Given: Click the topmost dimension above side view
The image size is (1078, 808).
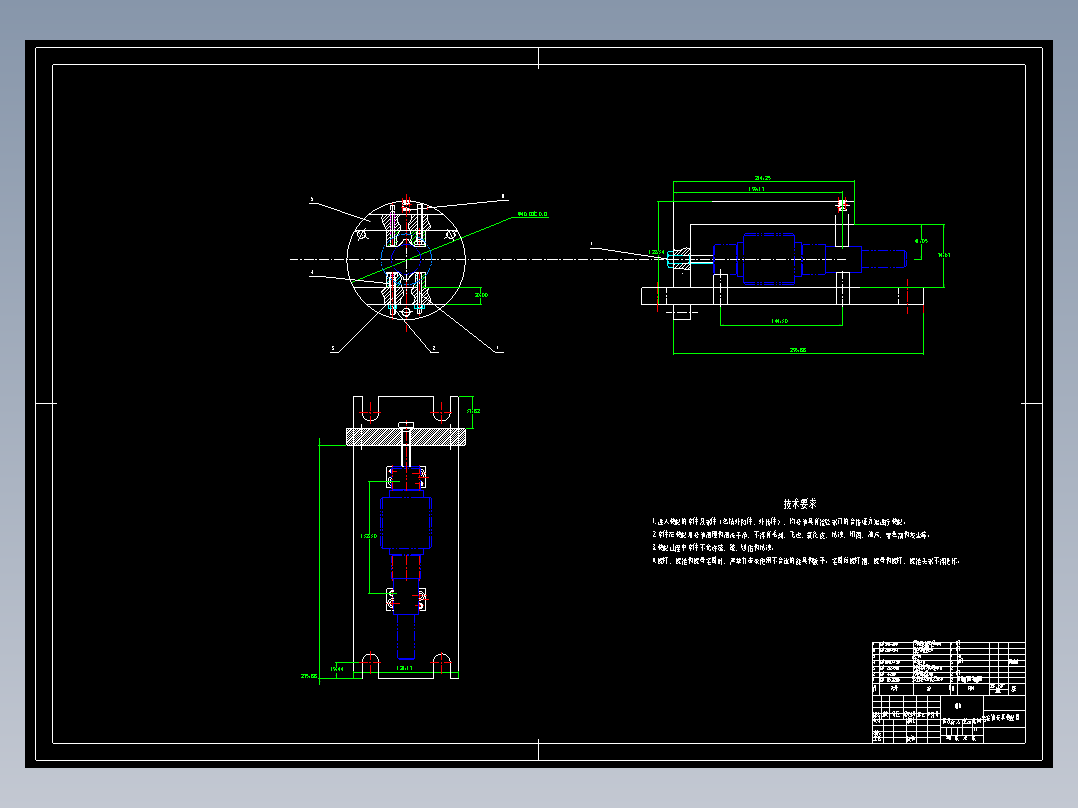Looking at the screenshot, I should point(763,178).
